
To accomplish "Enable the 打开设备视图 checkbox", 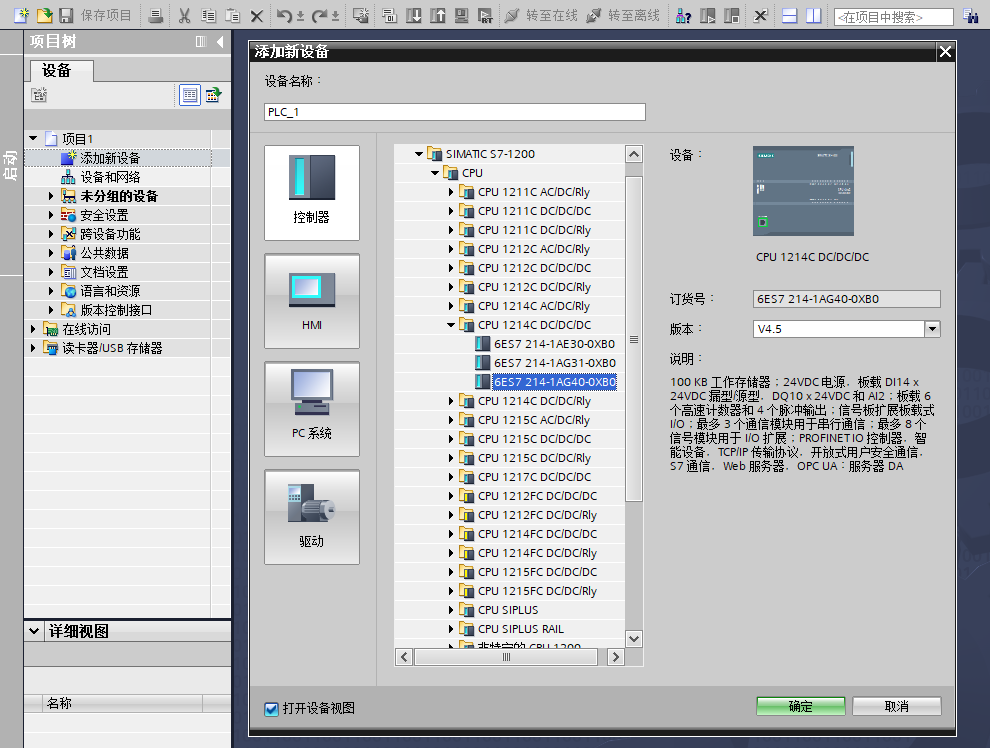I will coord(270,709).
